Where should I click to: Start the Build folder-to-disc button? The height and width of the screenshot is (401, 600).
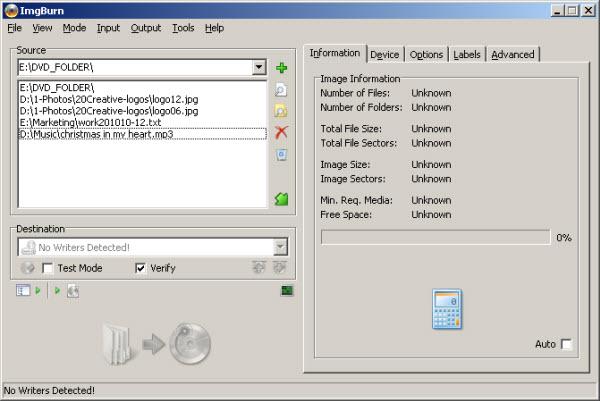(157, 344)
